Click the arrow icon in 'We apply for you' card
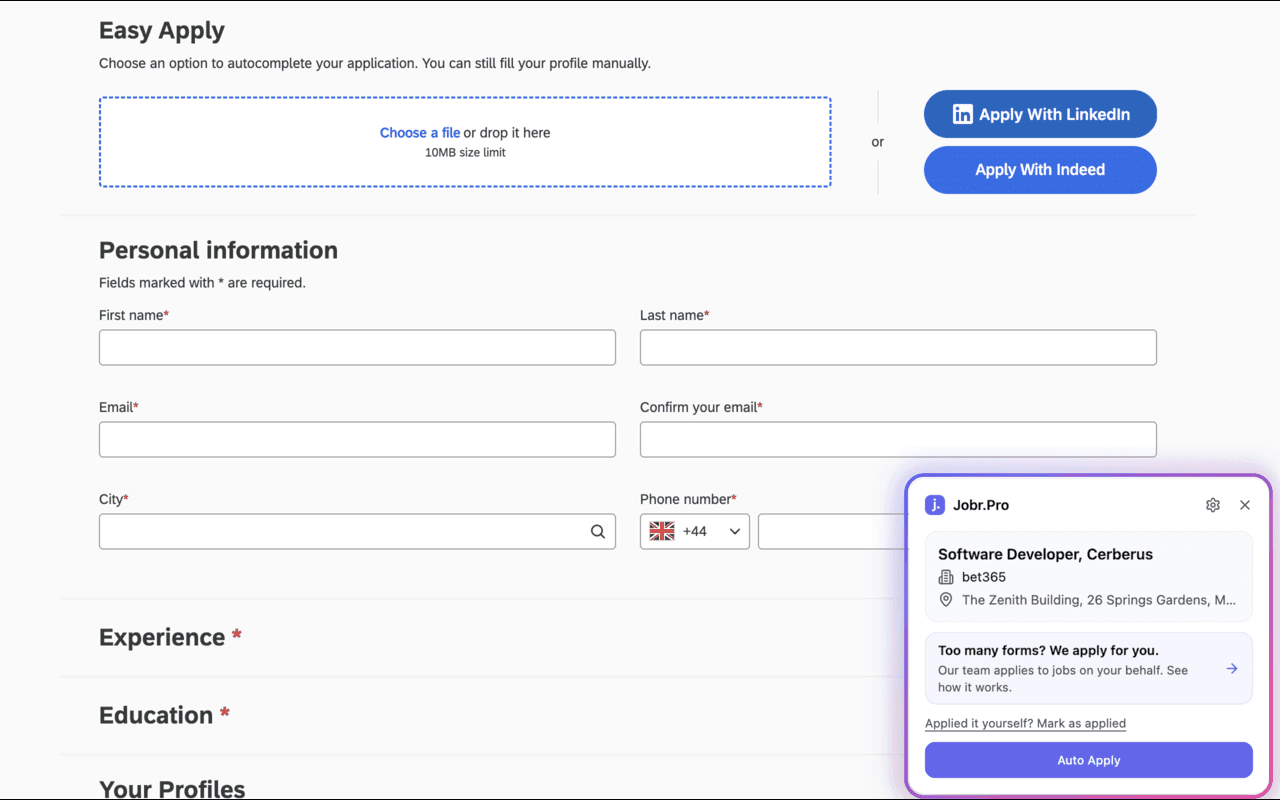1280x800 pixels. coord(1232,668)
